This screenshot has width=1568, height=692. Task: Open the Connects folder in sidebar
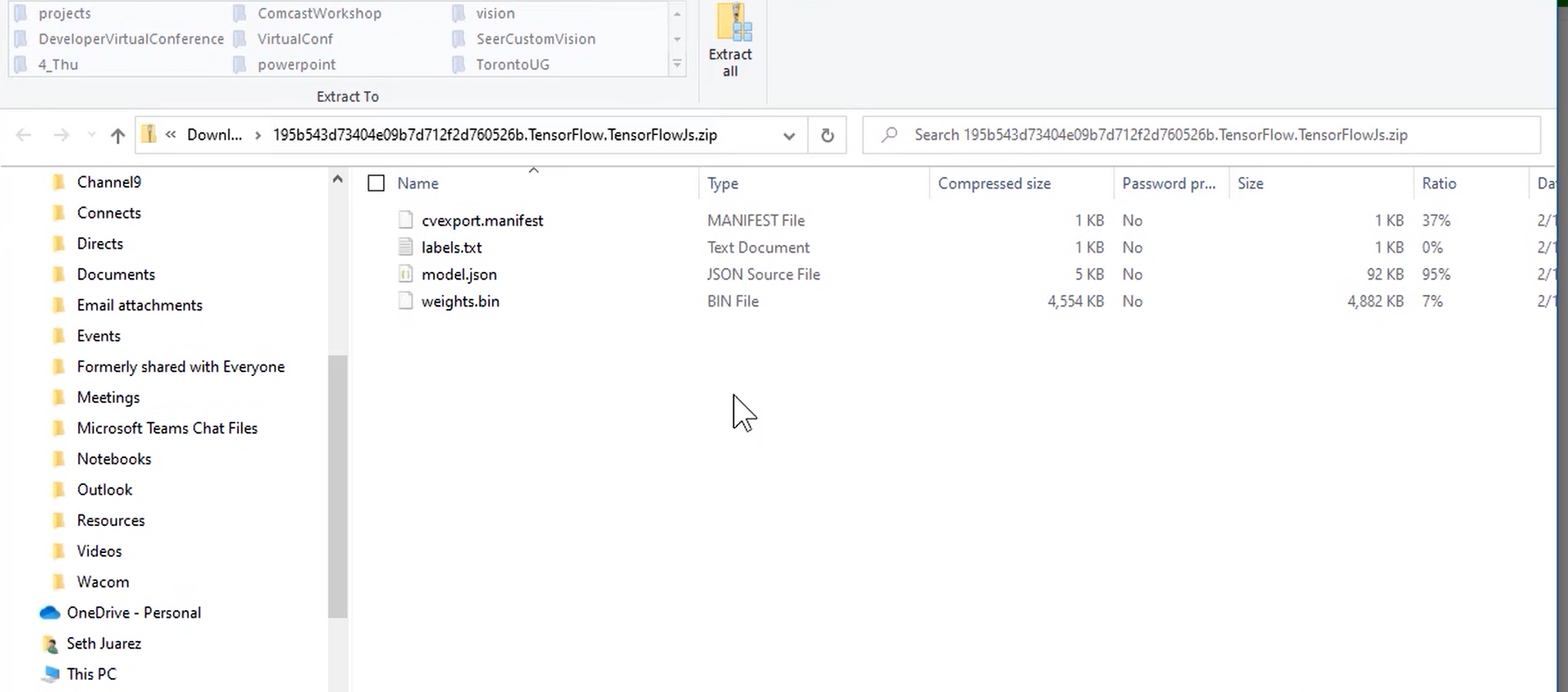click(x=109, y=213)
